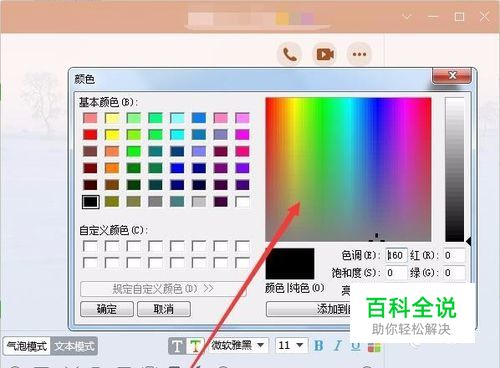Click the first empty custom color box
500x368 pixels.
[x=90, y=247]
